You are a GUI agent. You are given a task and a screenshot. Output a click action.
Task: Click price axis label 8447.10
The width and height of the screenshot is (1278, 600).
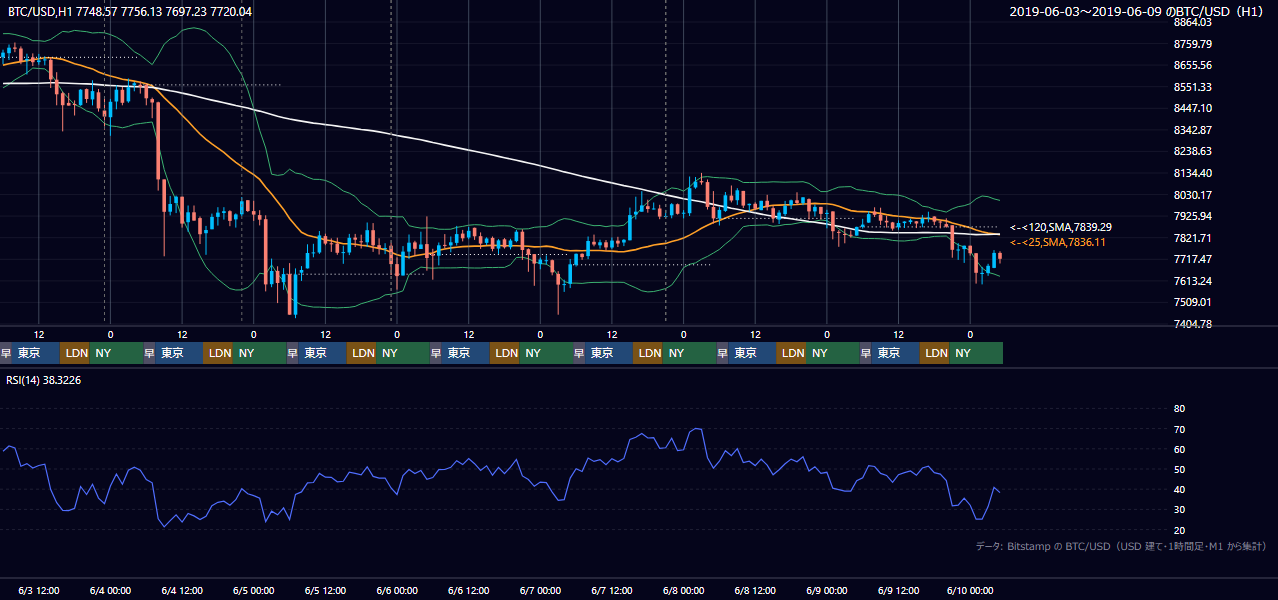[1193, 108]
